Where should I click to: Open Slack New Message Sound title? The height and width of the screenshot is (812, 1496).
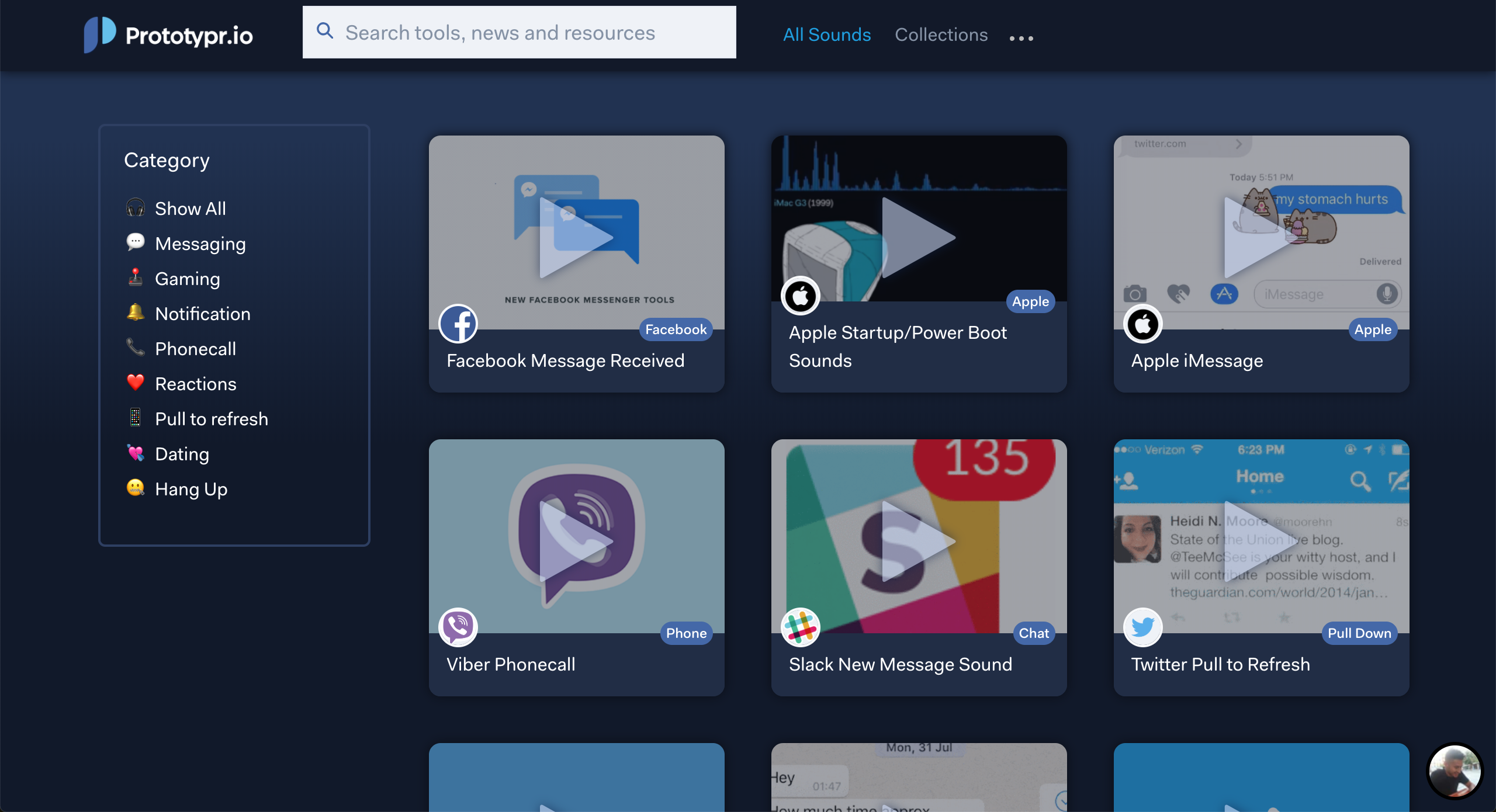click(901, 664)
